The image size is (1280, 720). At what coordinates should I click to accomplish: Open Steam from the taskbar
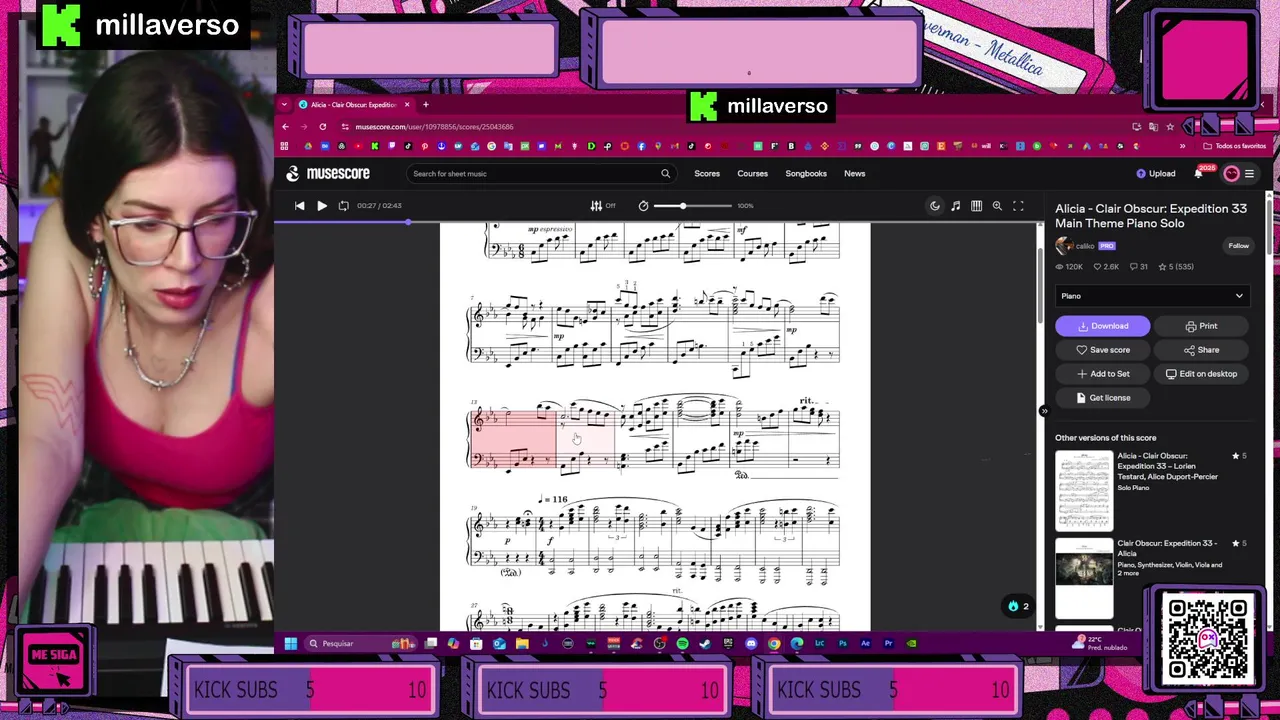coord(705,643)
